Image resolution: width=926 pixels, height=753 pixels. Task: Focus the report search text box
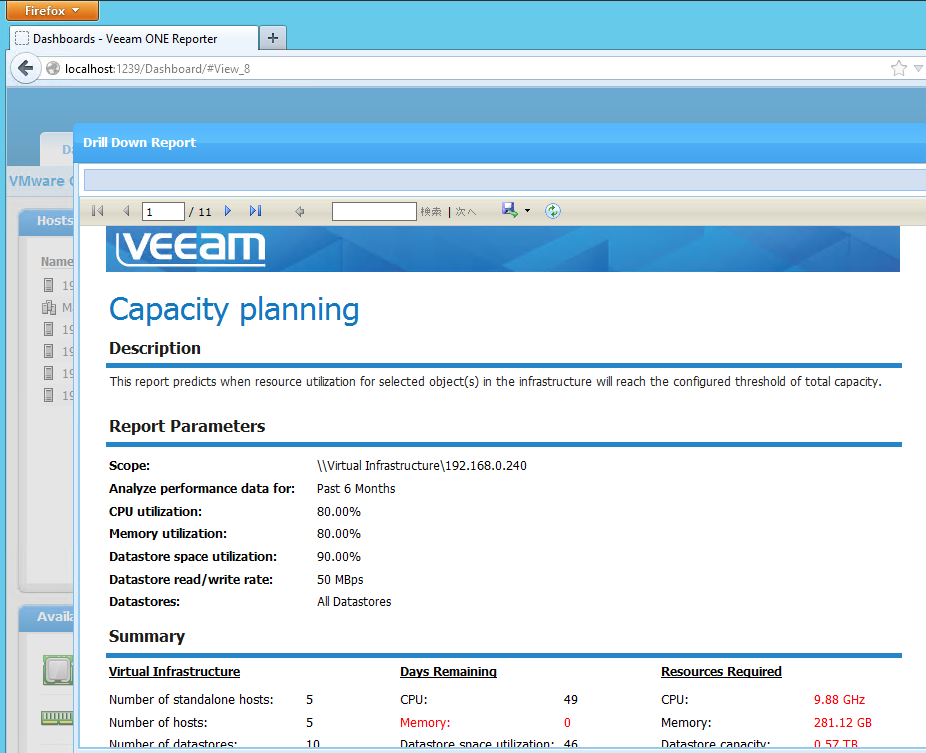[374, 211]
